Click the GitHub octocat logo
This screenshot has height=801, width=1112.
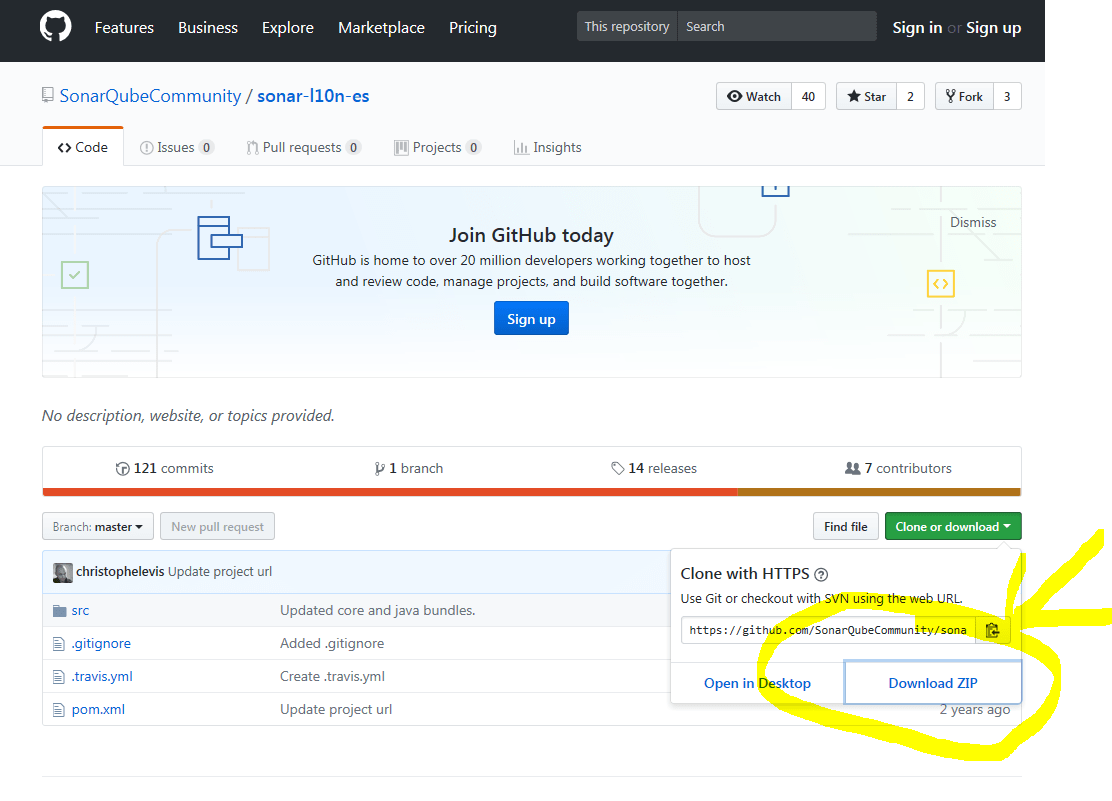55,27
